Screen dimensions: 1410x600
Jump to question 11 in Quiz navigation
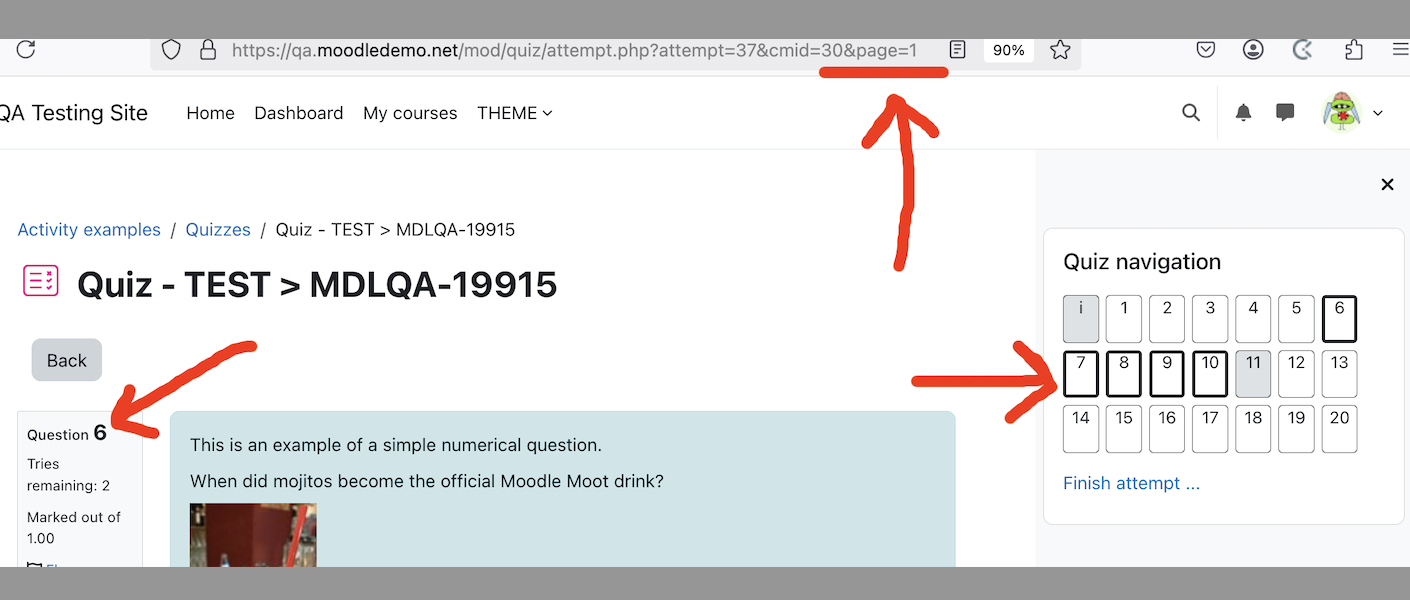[x=1253, y=374]
